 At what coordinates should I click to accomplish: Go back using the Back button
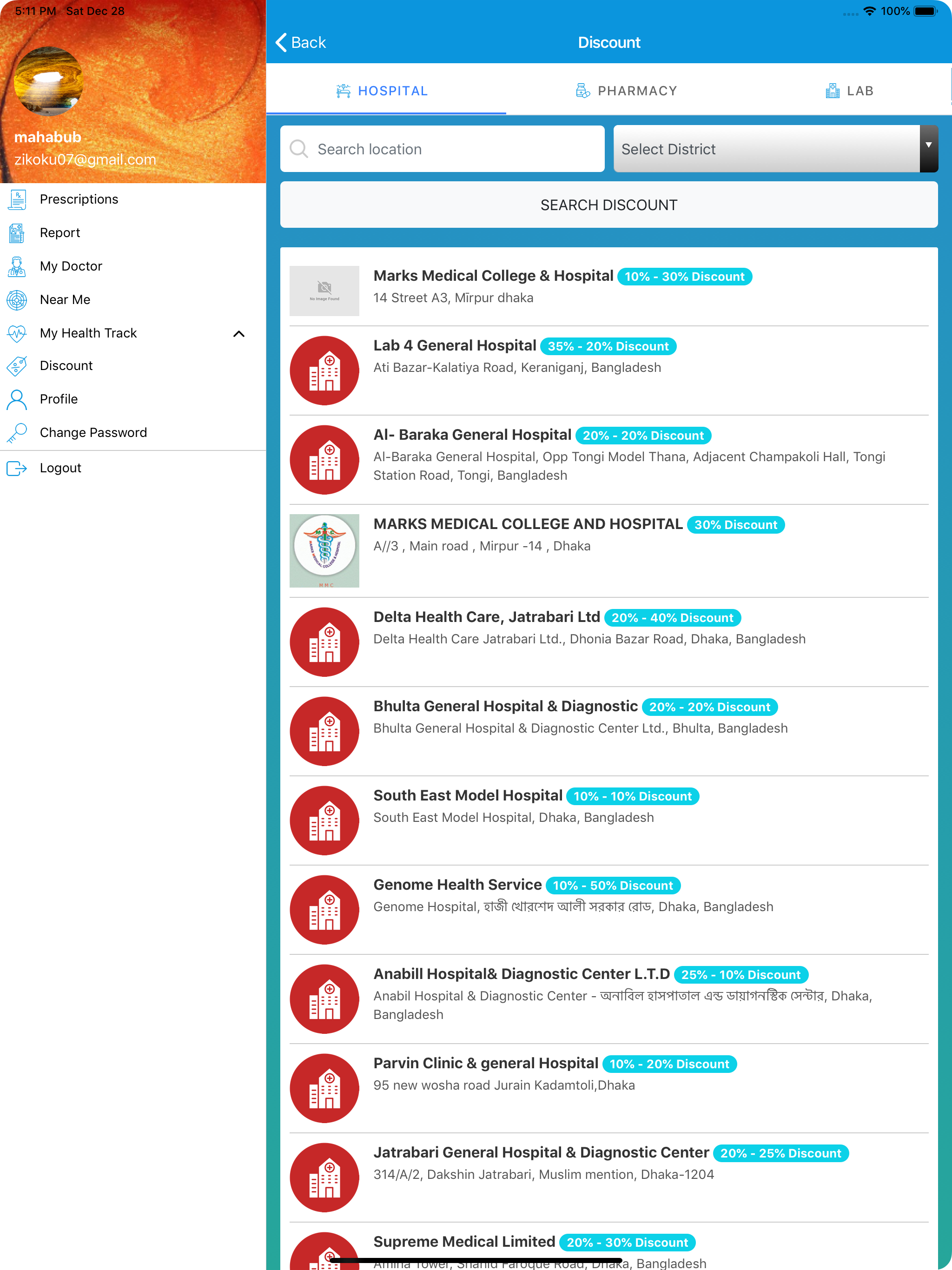[300, 42]
